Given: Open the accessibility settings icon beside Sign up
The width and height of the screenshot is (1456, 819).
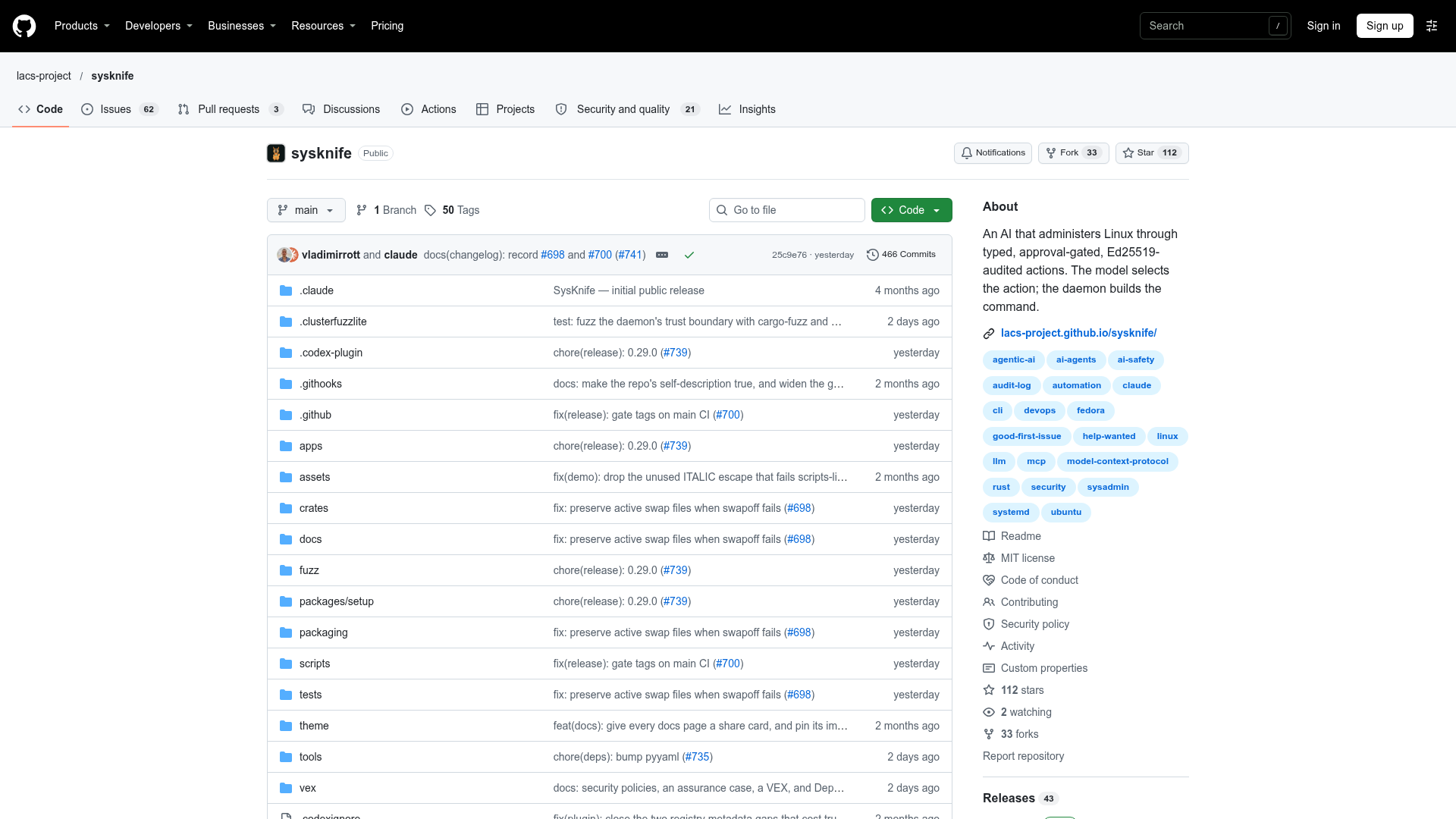Looking at the screenshot, I should click(1432, 26).
